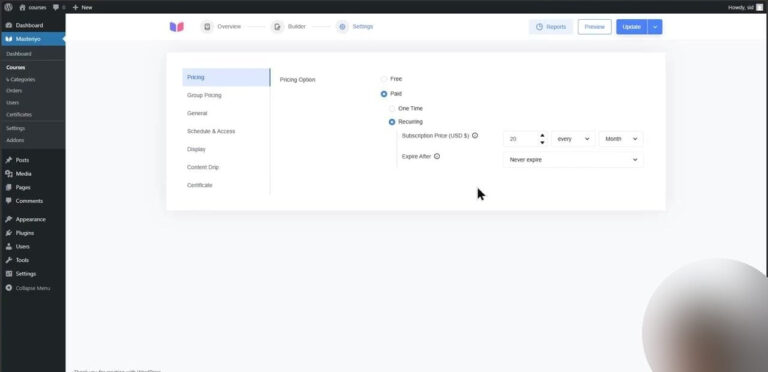Screen dimensions: 768x372
Task: Click the Settings icon in main sidebar
Action: click(x=9, y=274)
